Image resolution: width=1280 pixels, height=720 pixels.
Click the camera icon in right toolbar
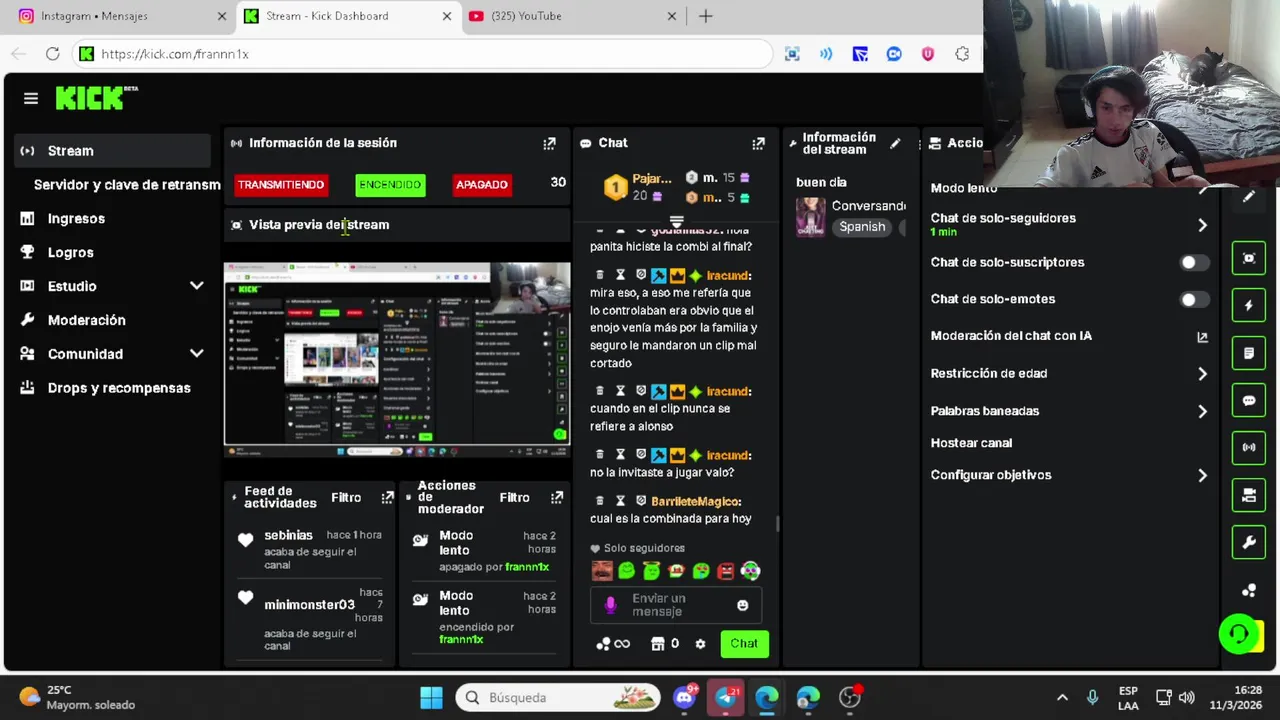1249,495
